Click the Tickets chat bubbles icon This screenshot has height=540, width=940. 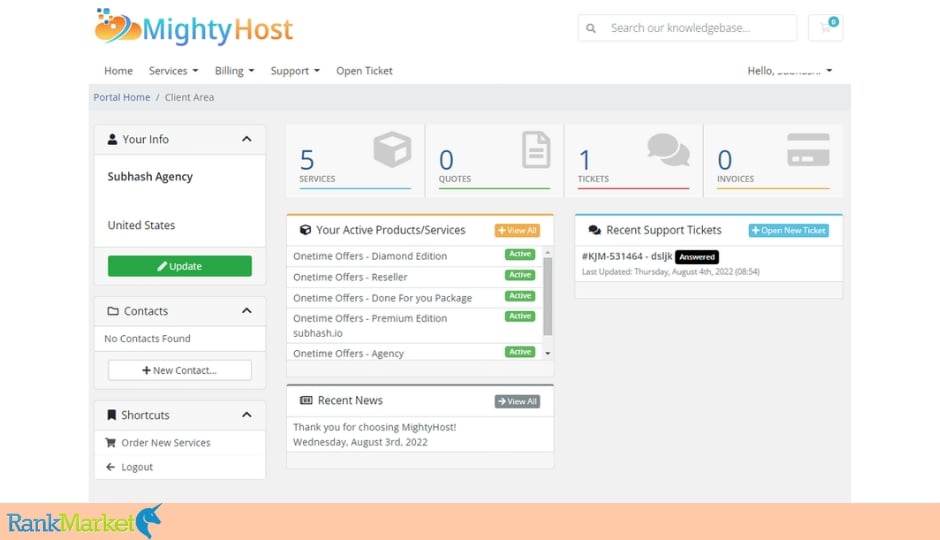pos(668,150)
